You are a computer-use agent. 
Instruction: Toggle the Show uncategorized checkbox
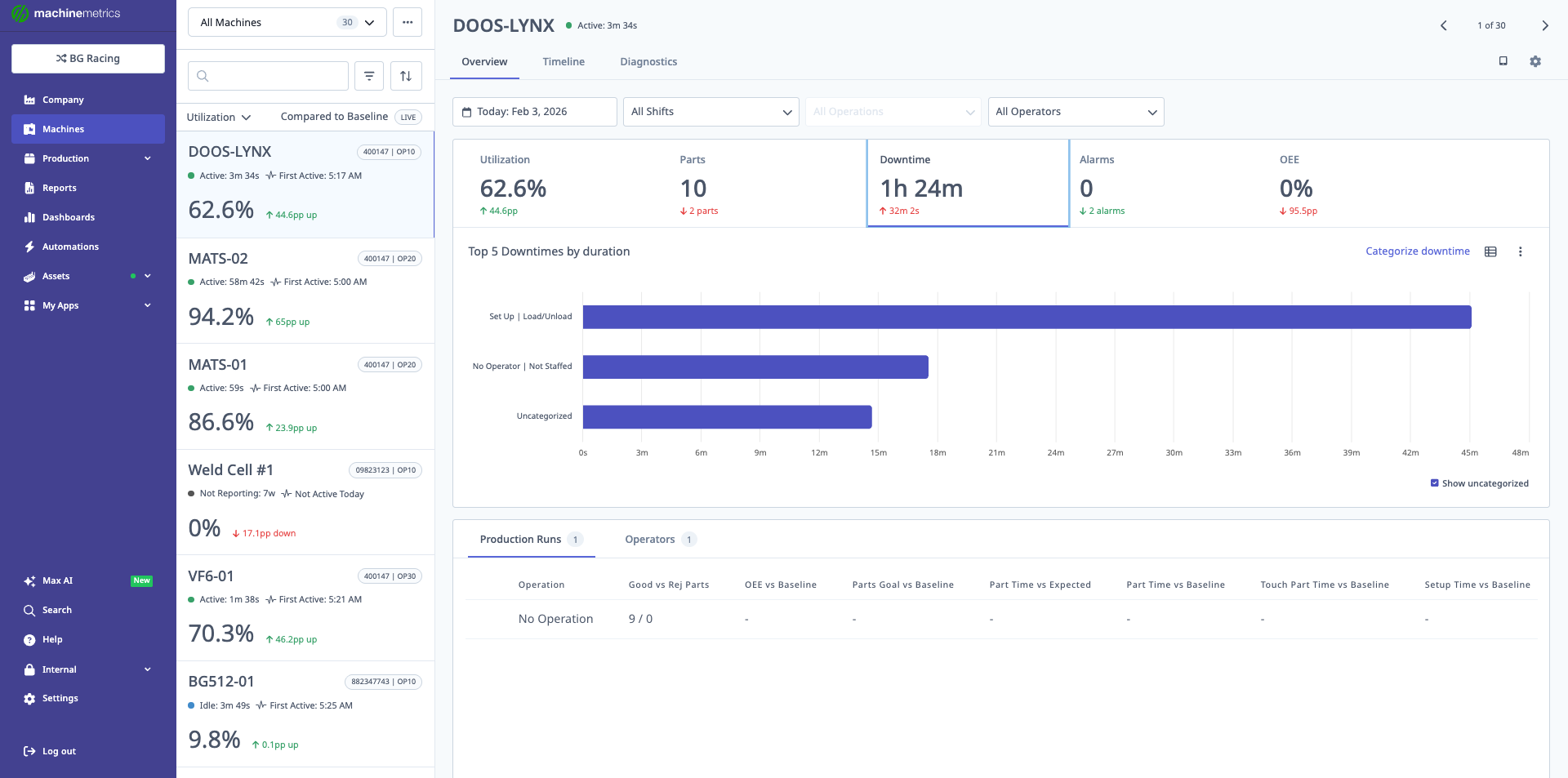click(1434, 483)
